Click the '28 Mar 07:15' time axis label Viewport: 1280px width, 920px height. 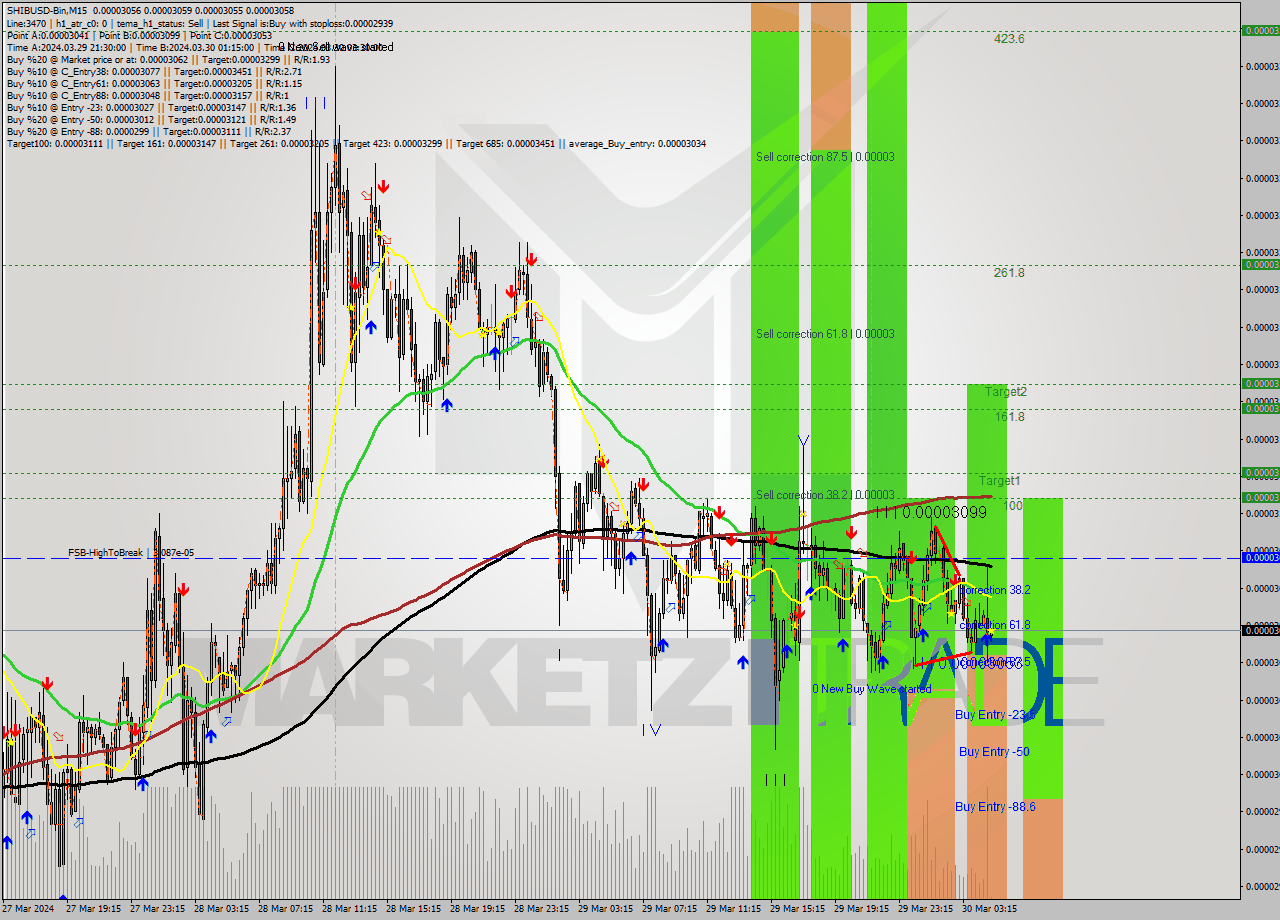click(286, 909)
